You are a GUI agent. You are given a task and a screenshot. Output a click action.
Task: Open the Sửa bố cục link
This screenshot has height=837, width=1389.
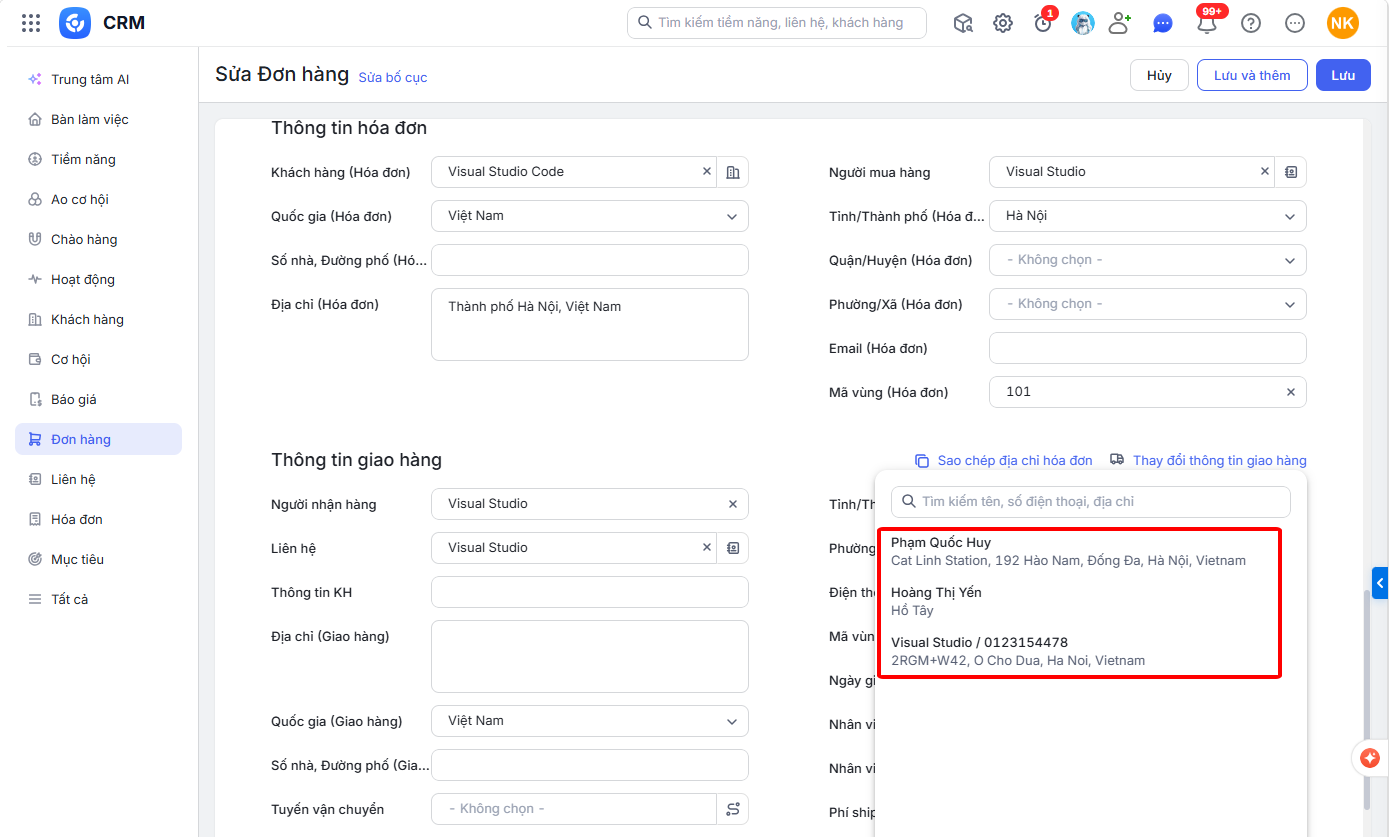coord(393,77)
